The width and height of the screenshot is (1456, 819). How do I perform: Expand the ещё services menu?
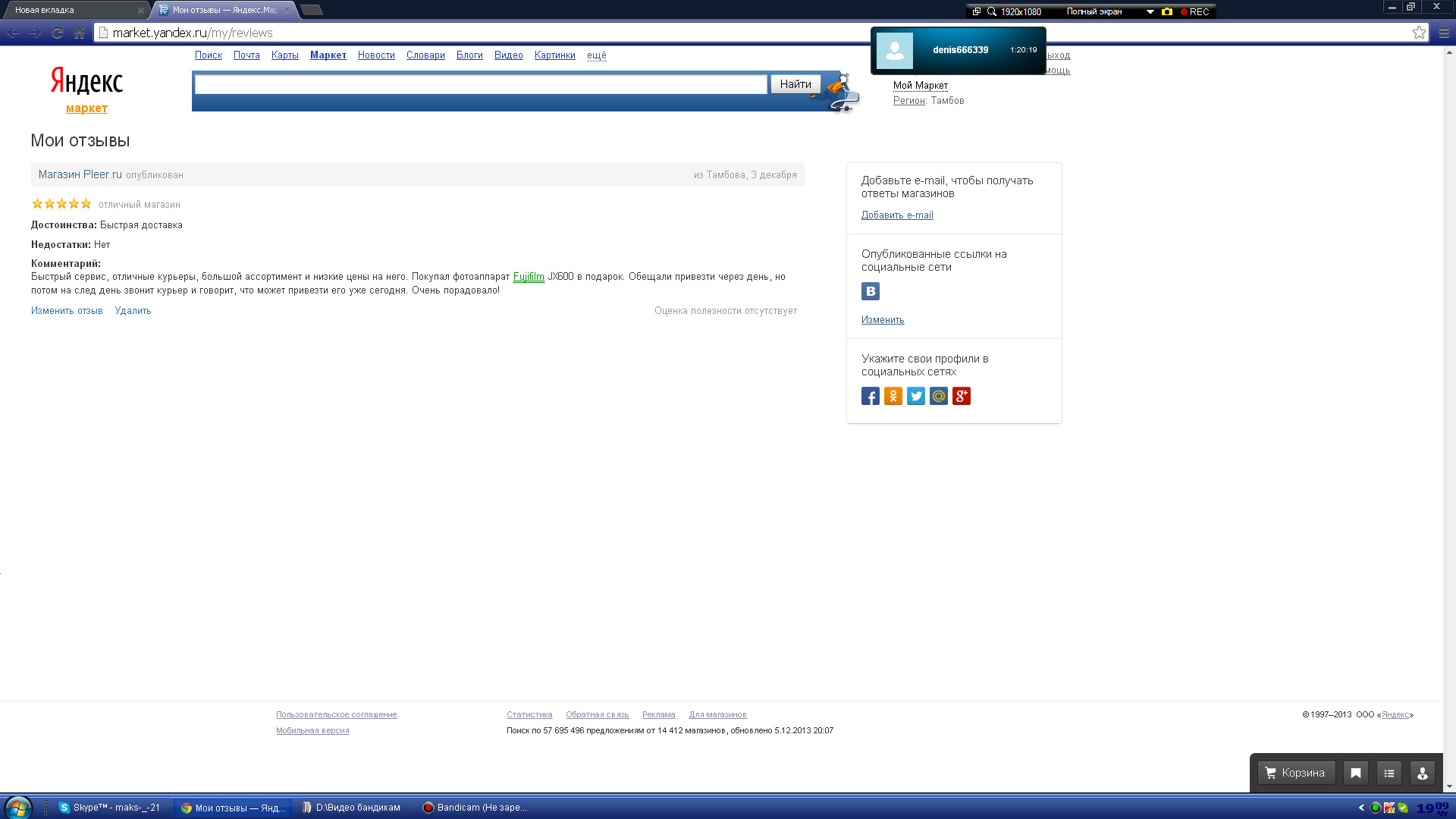point(597,55)
